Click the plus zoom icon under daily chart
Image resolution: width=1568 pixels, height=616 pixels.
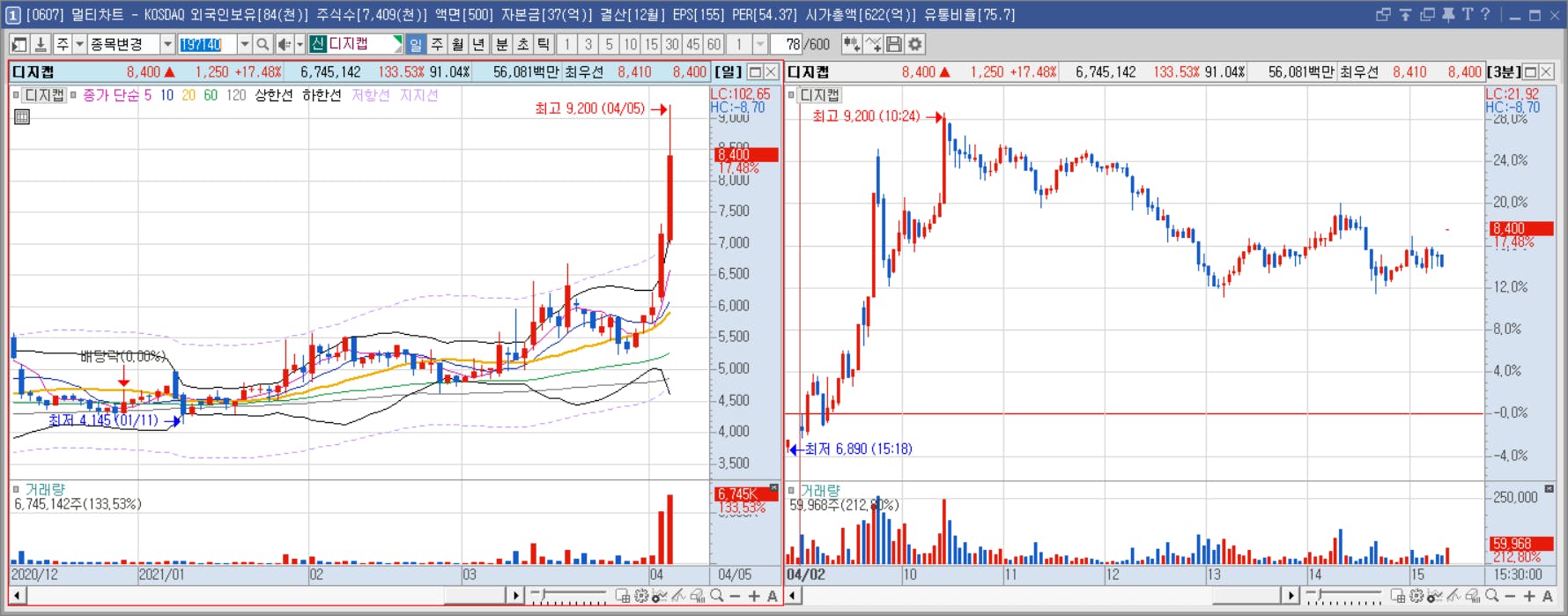coord(754,597)
